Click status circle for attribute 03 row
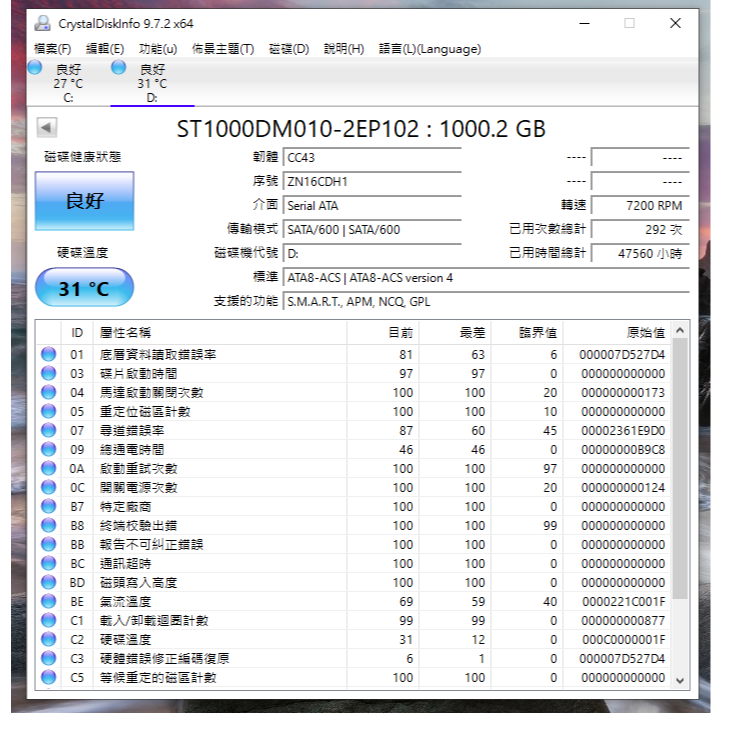 (48, 373)
